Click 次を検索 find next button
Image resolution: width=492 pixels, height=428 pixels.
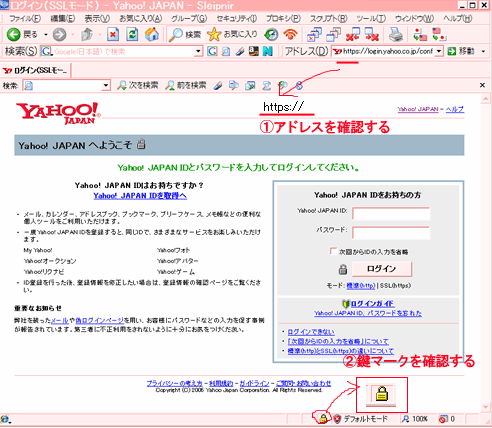137,85
